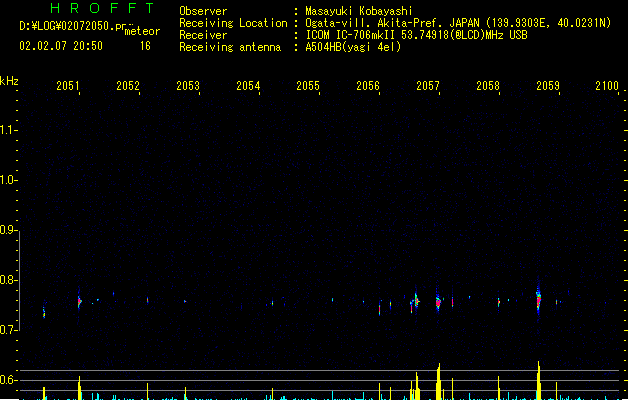Image resolution: width=629 pixels, height=400 pixels.
Task: Click the Observer label
Action: (x=203, y=11)
